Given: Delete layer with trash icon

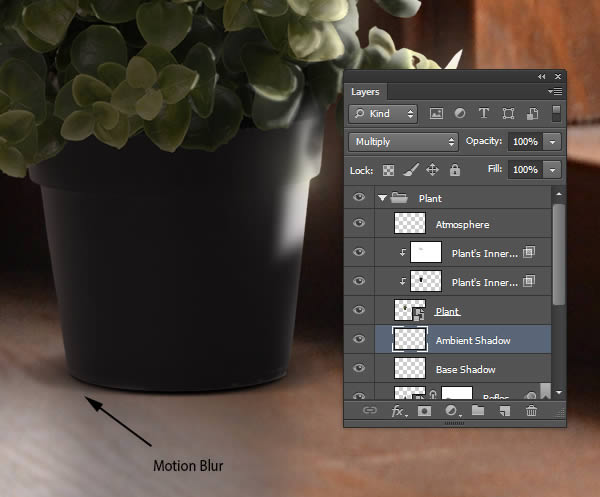Looking at the screenshot, I should click(531, 411).
